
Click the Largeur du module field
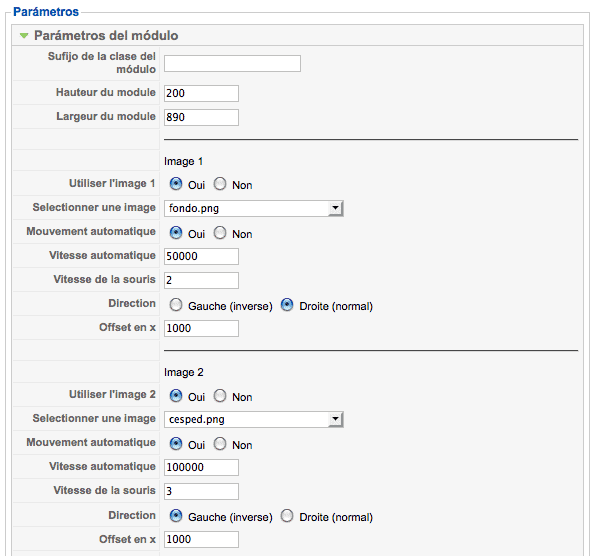pos(201,117)
